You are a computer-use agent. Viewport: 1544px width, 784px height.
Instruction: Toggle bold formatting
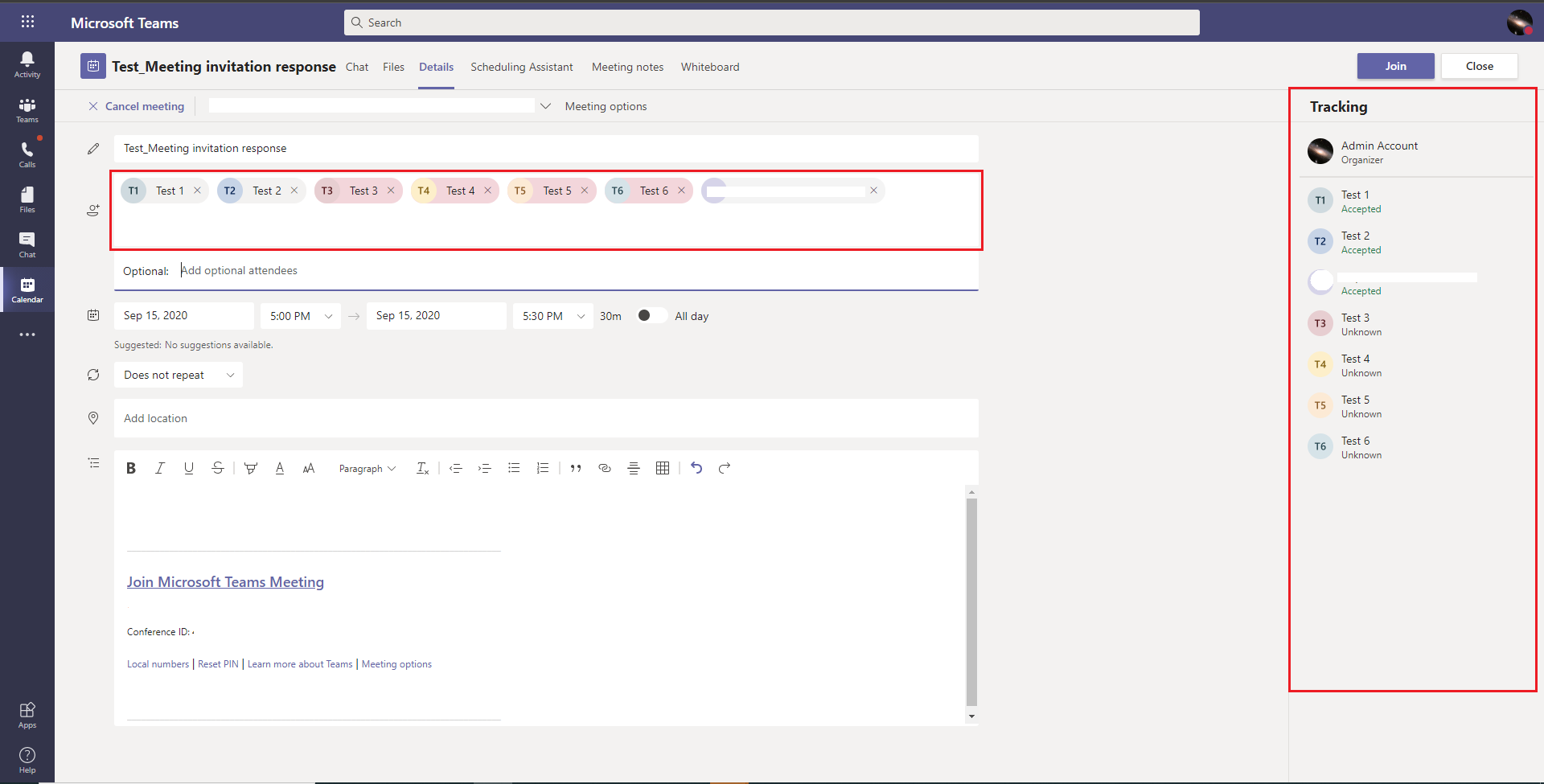tap(131, 468)
